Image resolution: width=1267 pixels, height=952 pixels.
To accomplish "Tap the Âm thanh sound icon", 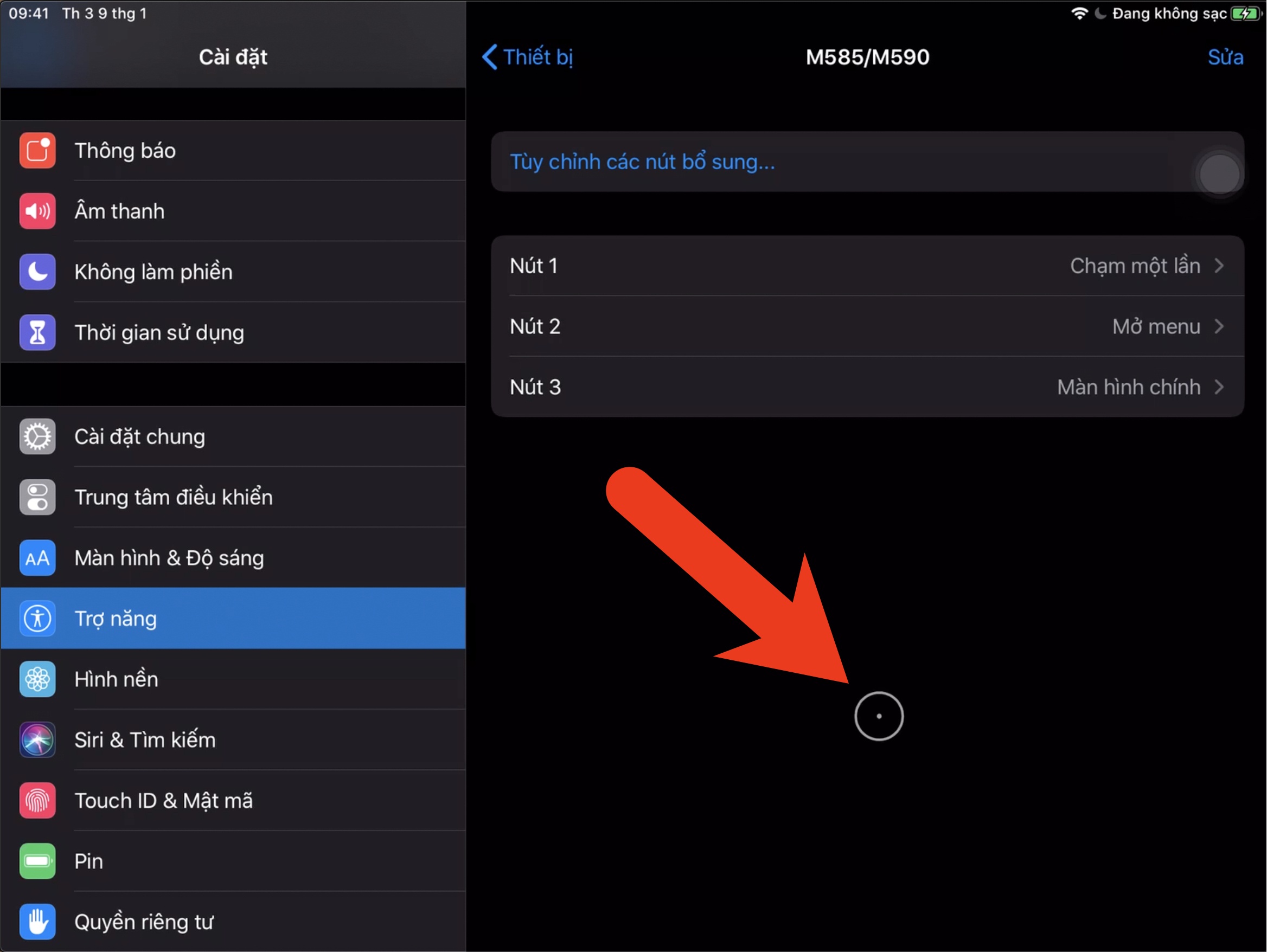I will click(x=37, y=211).
